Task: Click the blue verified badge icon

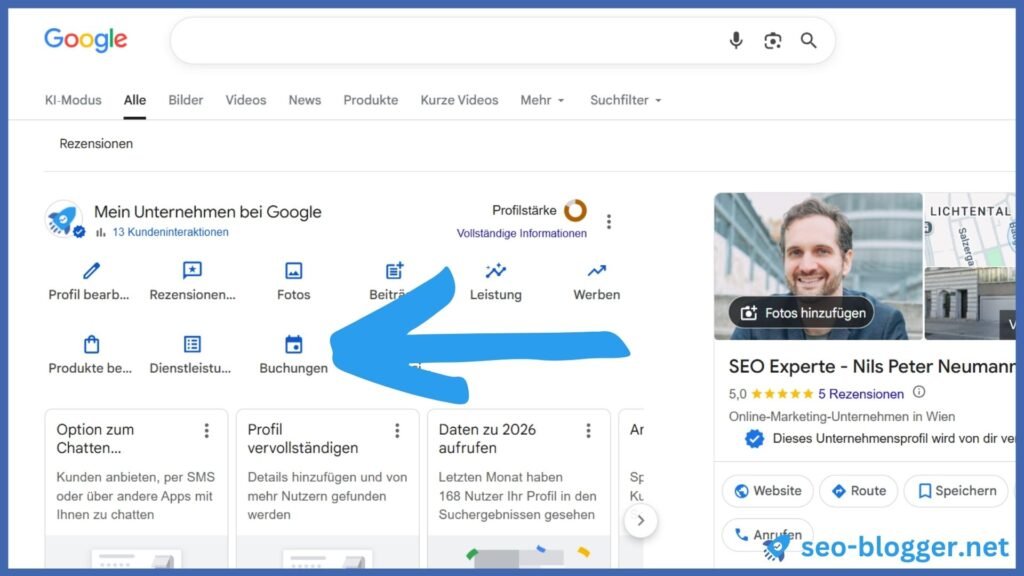Action: coord(754,439)
